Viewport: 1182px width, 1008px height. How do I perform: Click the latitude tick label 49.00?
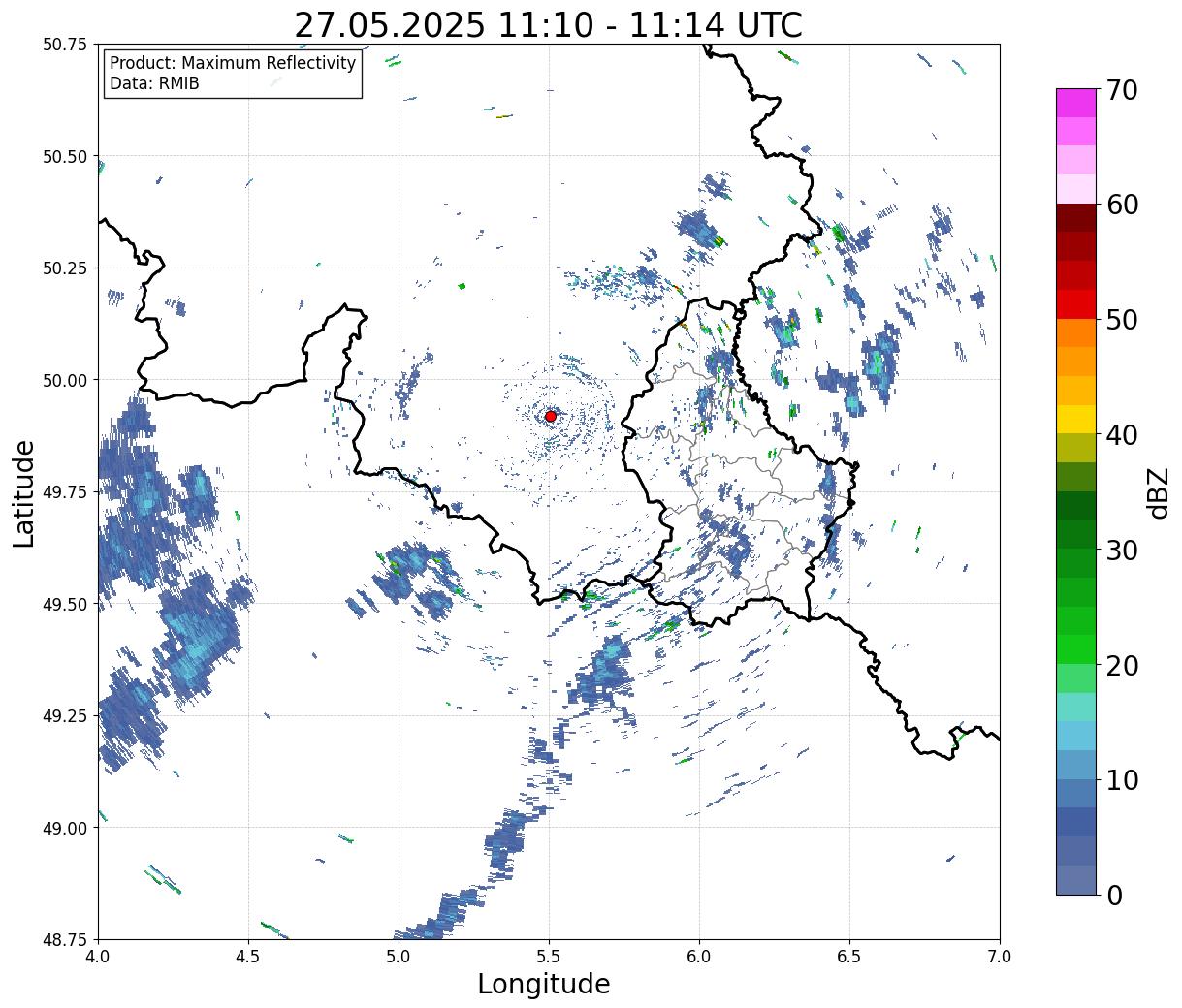click(x=65, y=828)
